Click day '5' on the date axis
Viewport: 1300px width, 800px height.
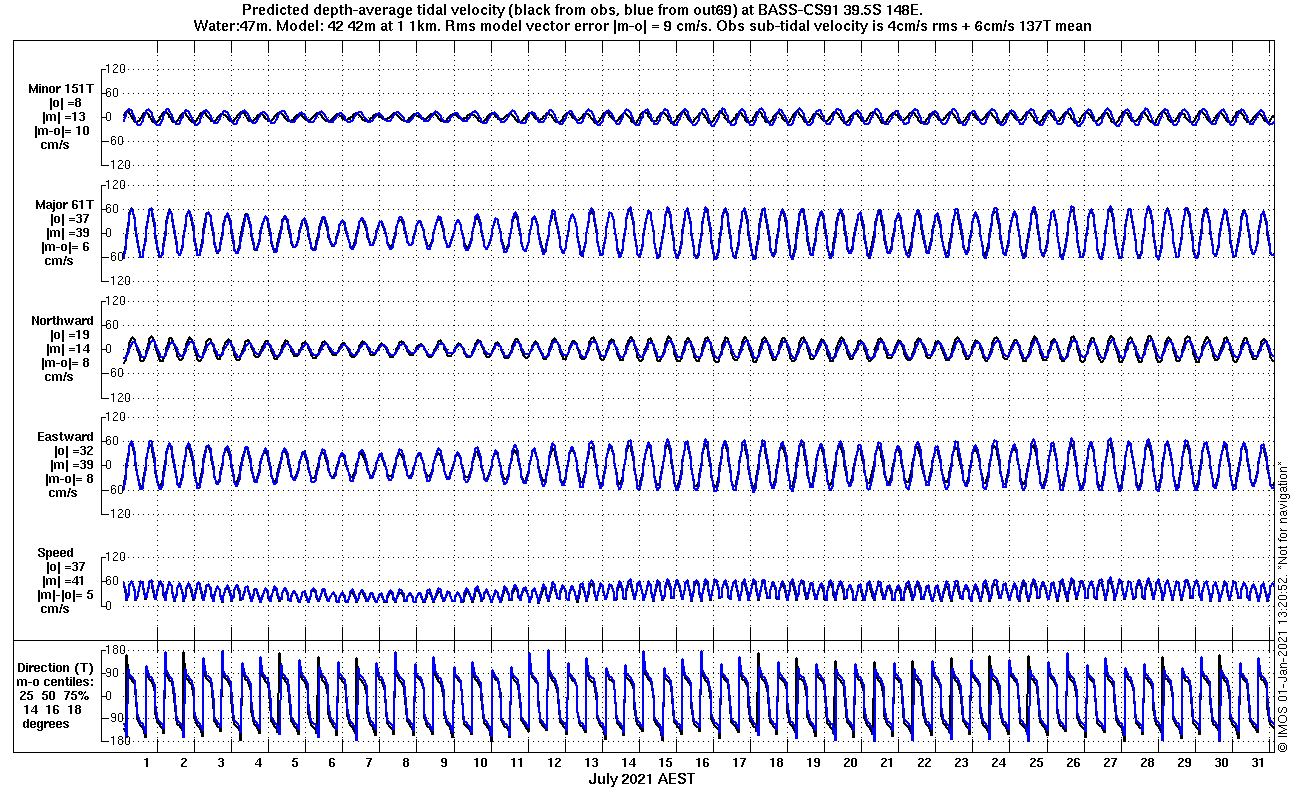295,763
